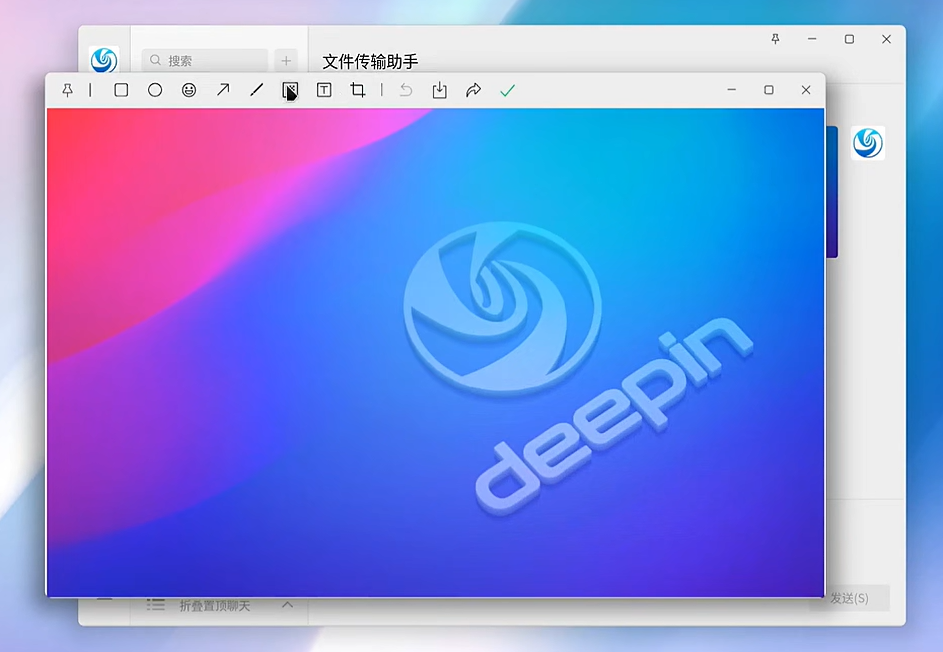Pin the chat window on top

[x=775, y=39]
